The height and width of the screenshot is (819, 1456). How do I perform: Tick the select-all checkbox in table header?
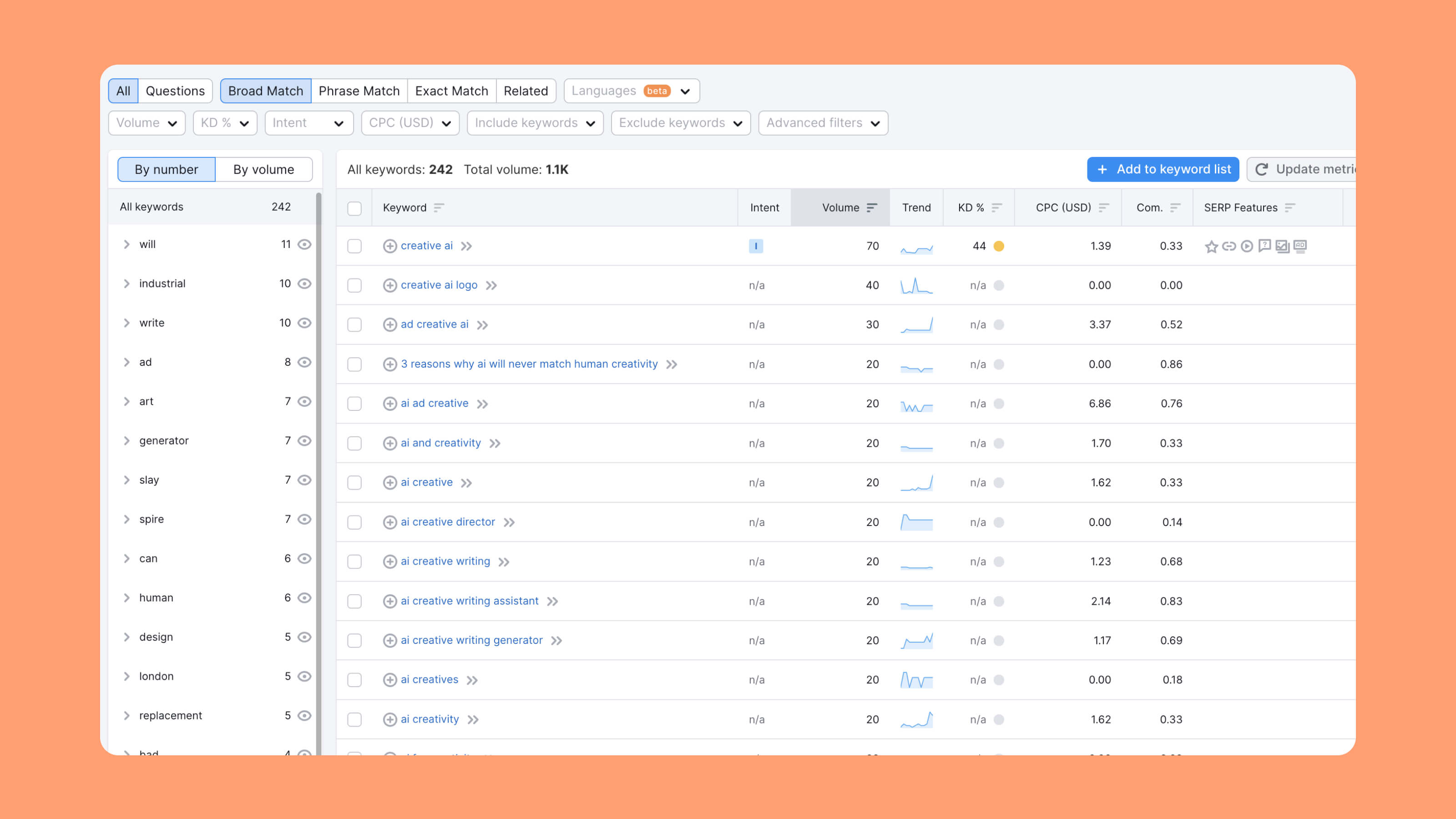click(x=354, y=208)
